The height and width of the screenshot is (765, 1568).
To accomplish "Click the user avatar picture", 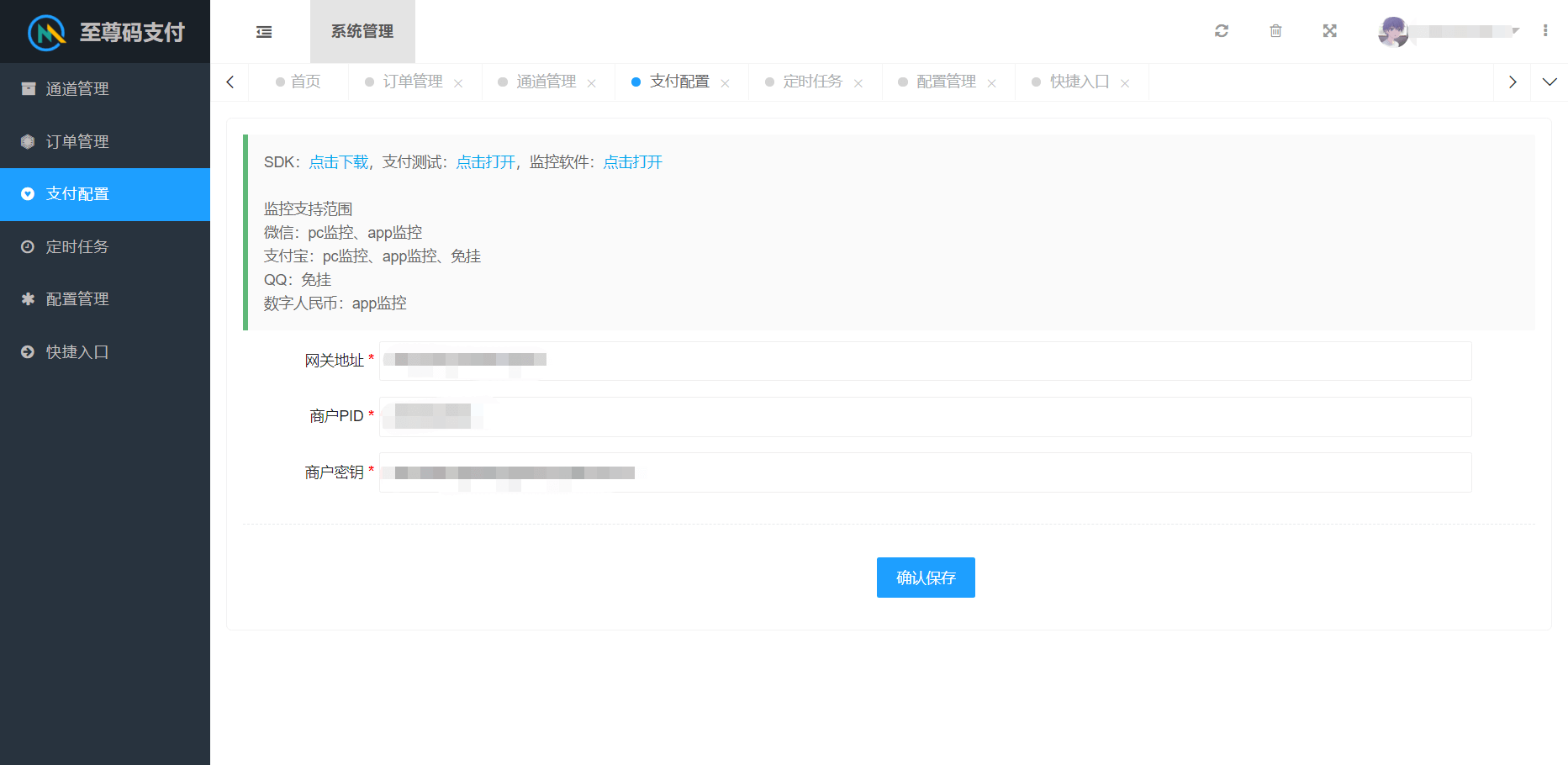I will [1393, 32].
